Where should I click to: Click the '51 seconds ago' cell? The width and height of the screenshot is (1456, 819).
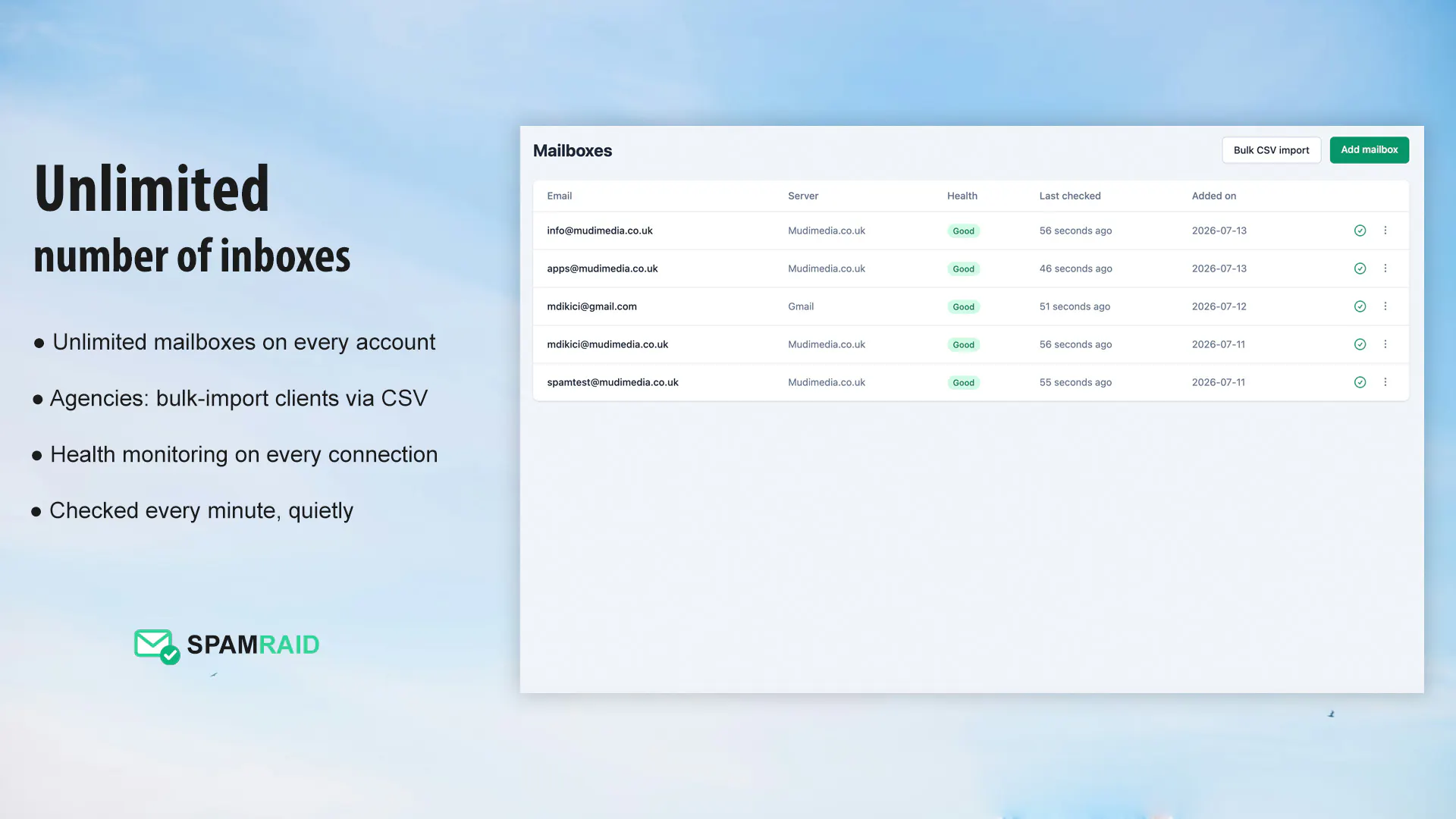[x=1075, y=306]
